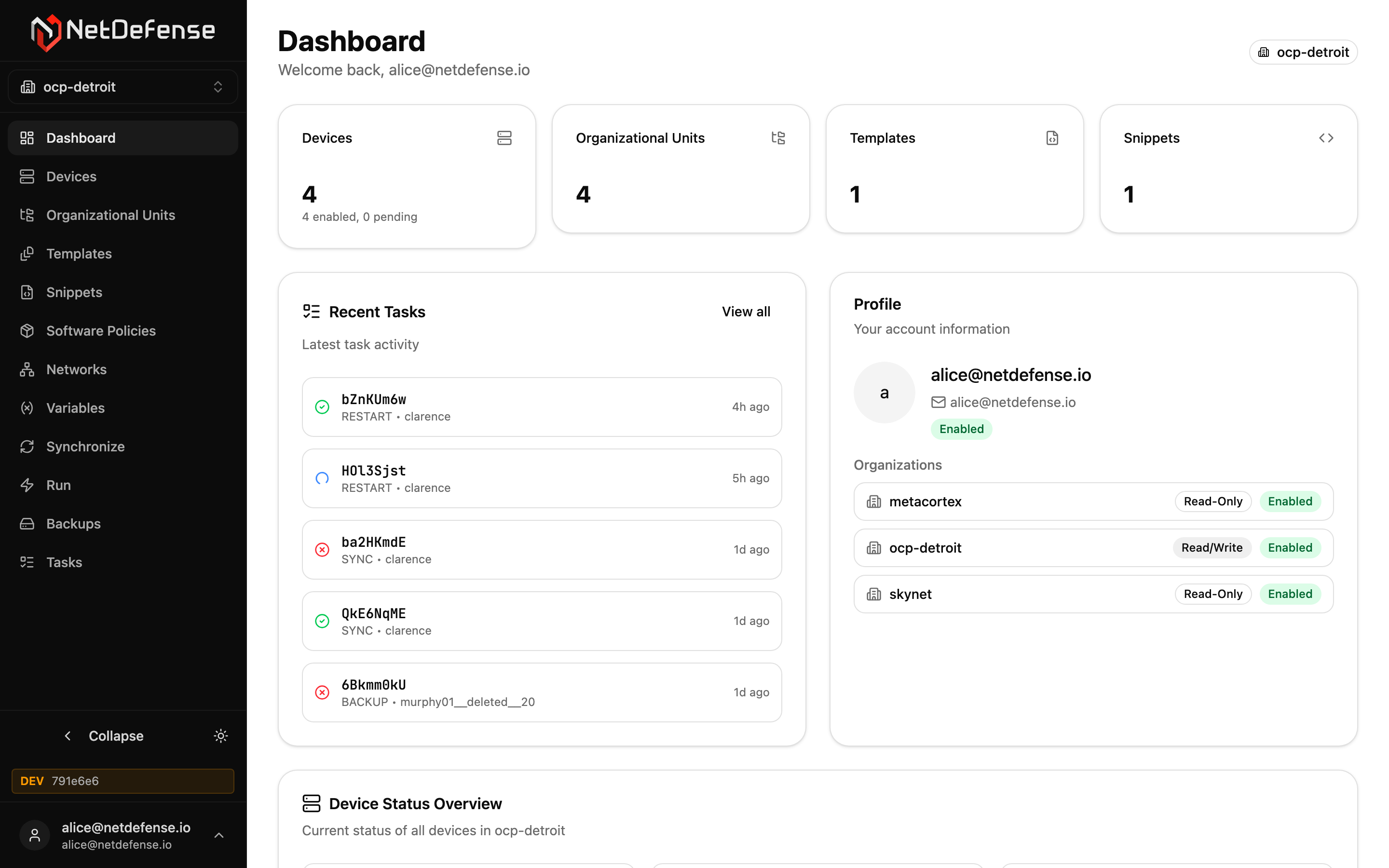This screenshot has width=1389, height=868.
Task: Click the Read-Only badge for metacortex
Action: tap(1213, 502)
